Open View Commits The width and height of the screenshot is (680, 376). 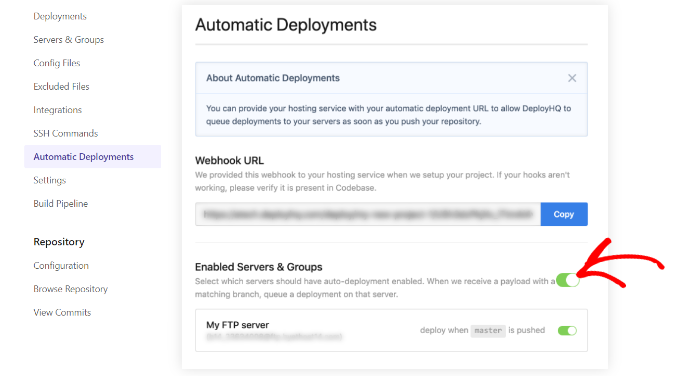tap(62, 312)
